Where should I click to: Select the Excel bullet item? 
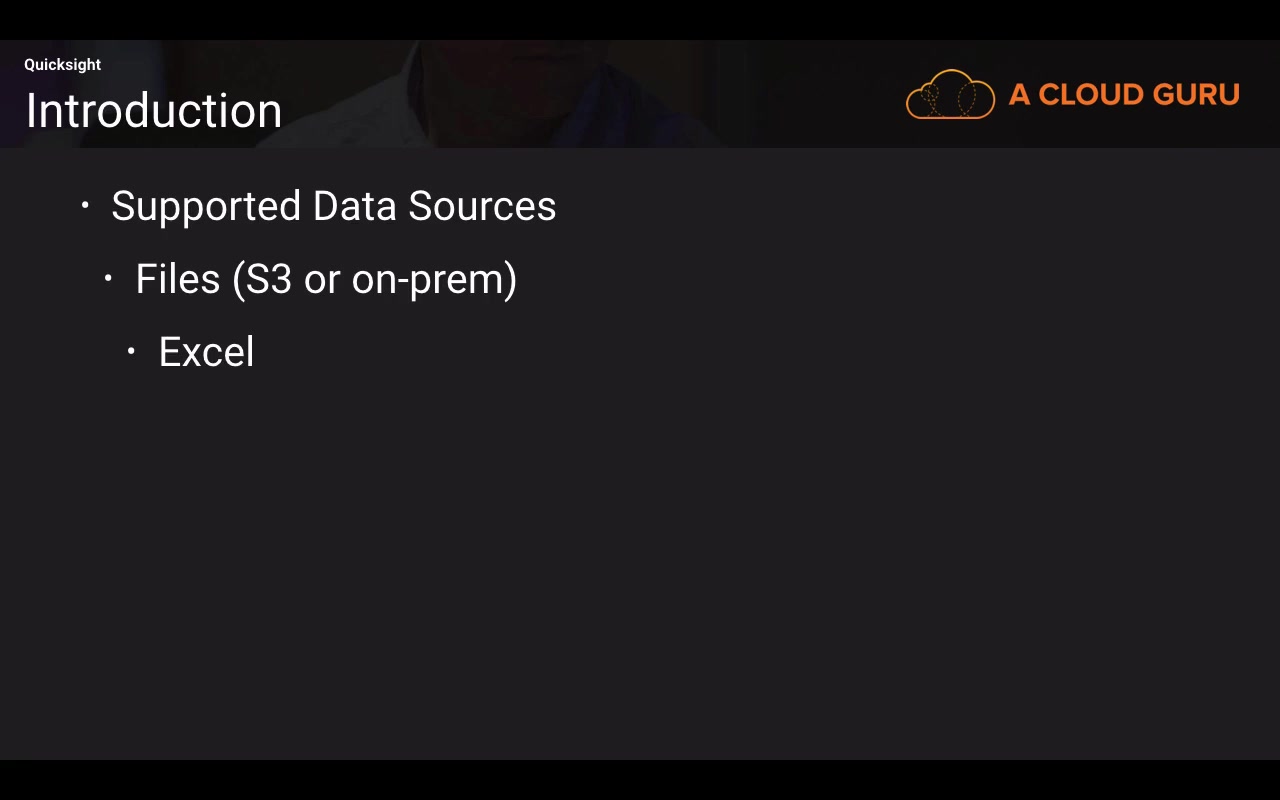click(x=206, y=352)
